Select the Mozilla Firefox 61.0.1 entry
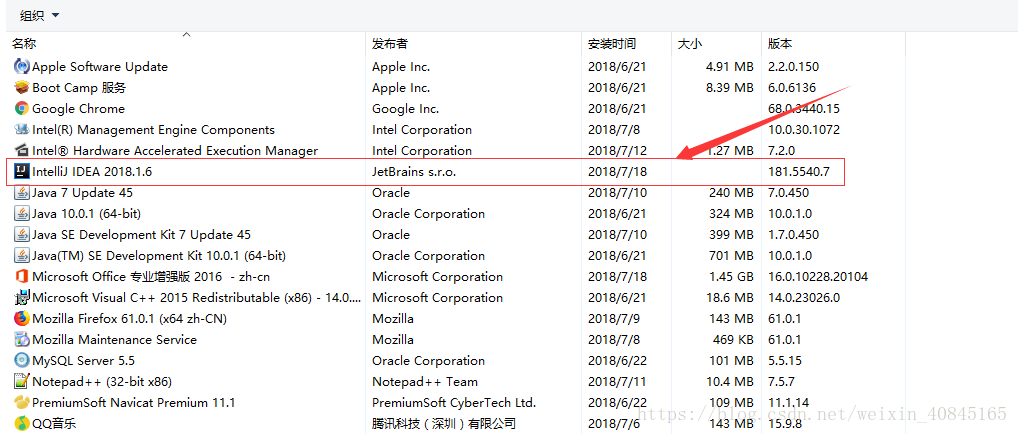The width and height of the screenshot is (1018, 434). (129, 318)
